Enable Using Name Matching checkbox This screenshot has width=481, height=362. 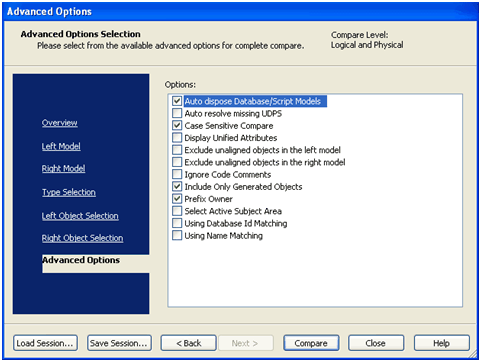click(x=177, y=236)
